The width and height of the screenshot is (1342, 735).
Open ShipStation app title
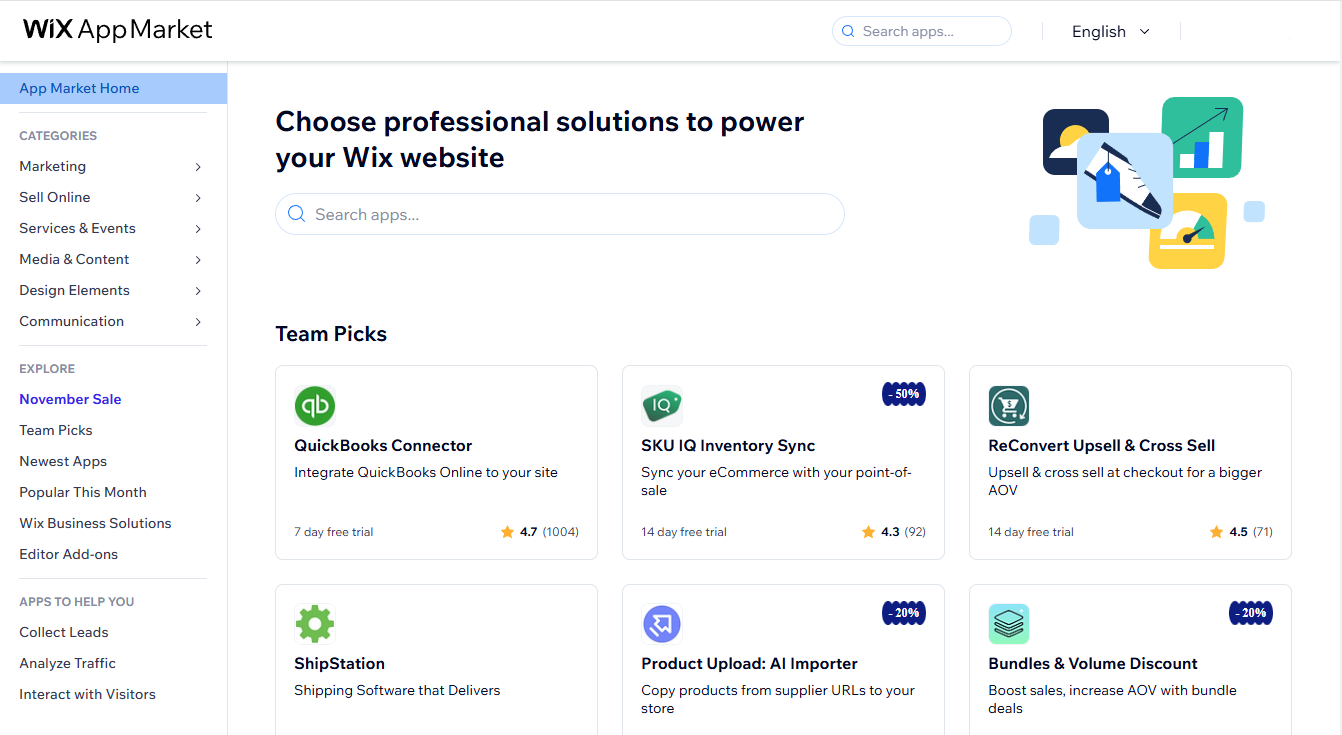[x=339, y=664]
